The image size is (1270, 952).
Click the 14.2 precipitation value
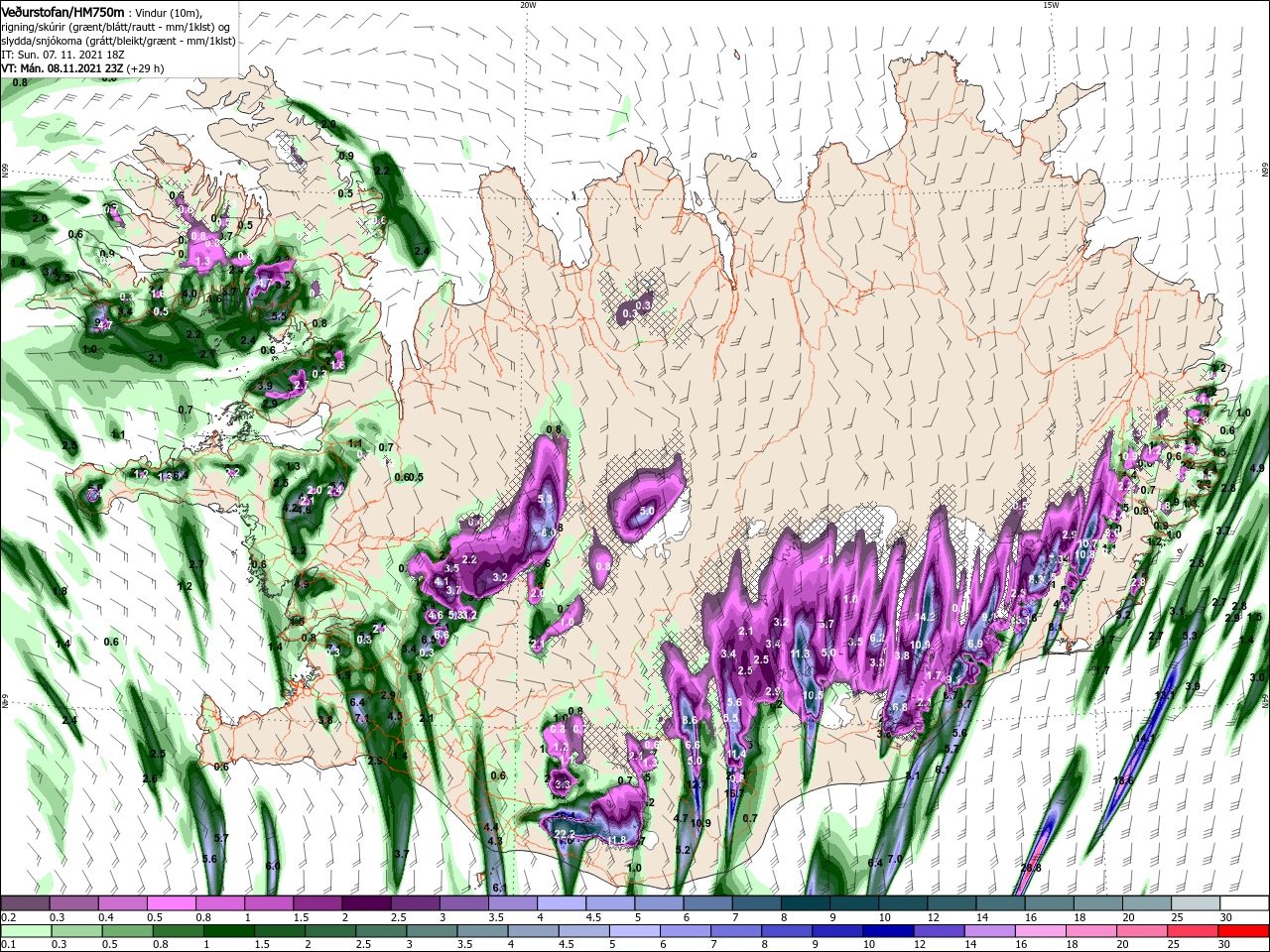tap(925, 616)
